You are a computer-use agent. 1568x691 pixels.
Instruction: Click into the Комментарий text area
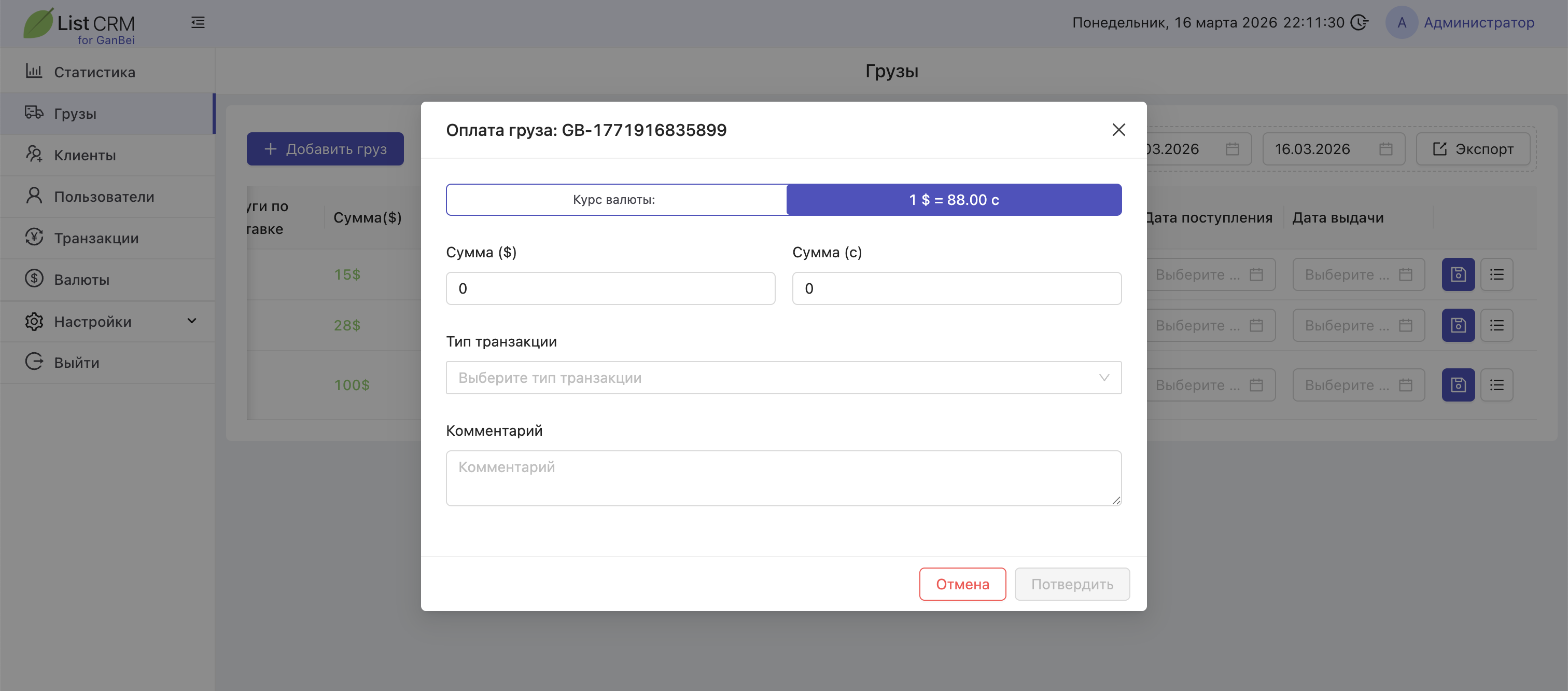pyautogui.click(x=783, y=478)
